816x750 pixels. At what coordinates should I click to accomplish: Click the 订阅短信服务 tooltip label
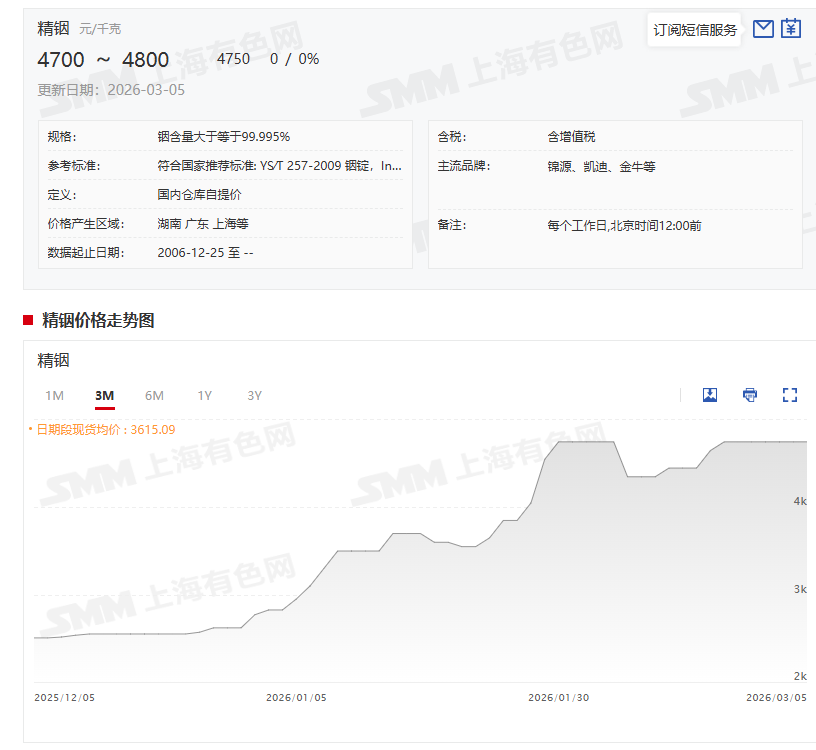coord(695,30)
